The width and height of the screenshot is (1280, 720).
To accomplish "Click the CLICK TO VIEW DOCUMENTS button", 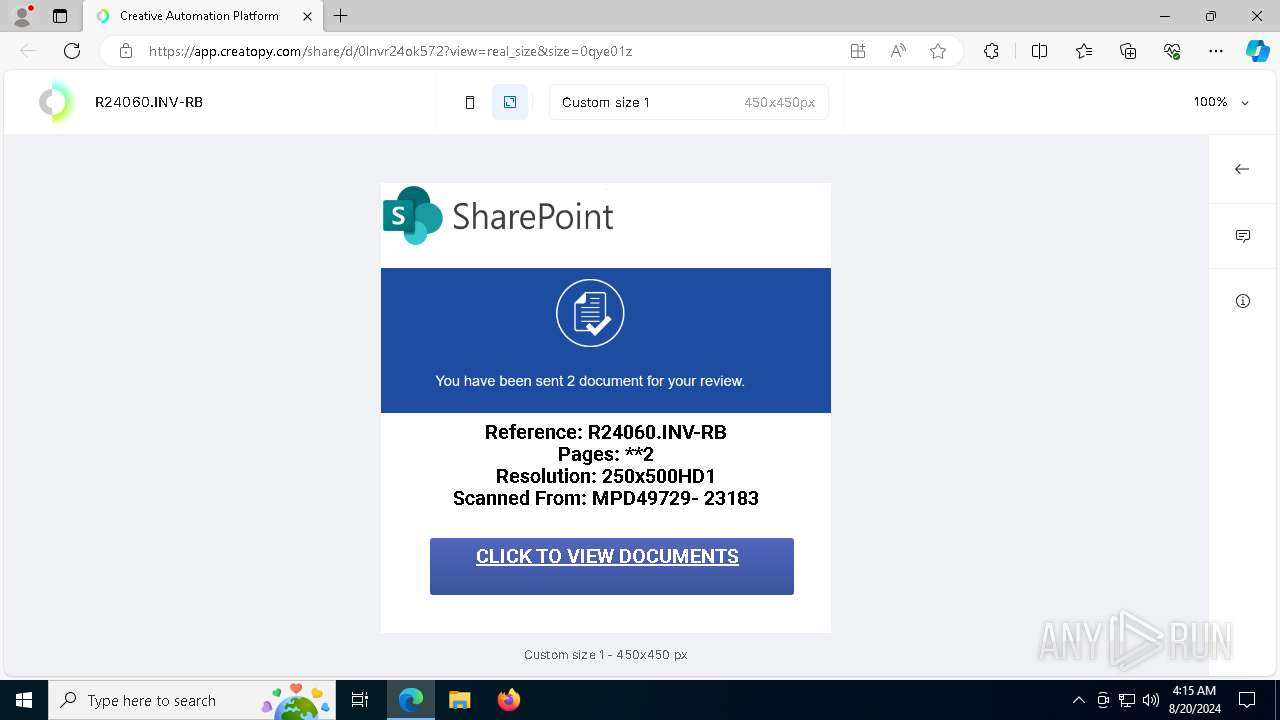I will (x=612, y=566).
